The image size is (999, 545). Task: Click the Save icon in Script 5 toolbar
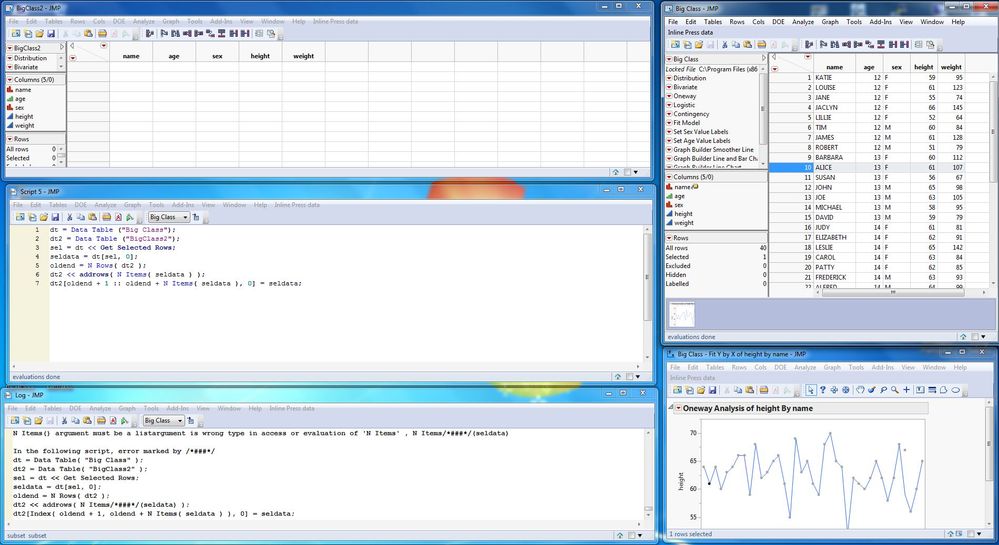pyautogui.click(x=55, y=217)
